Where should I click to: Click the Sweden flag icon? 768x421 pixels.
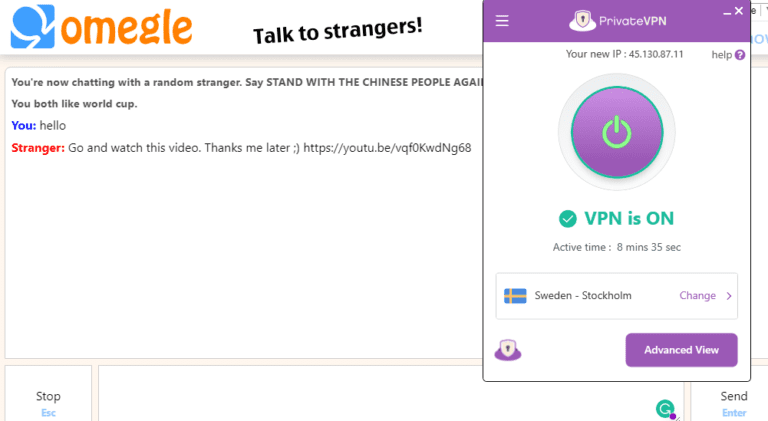(515, 296)
